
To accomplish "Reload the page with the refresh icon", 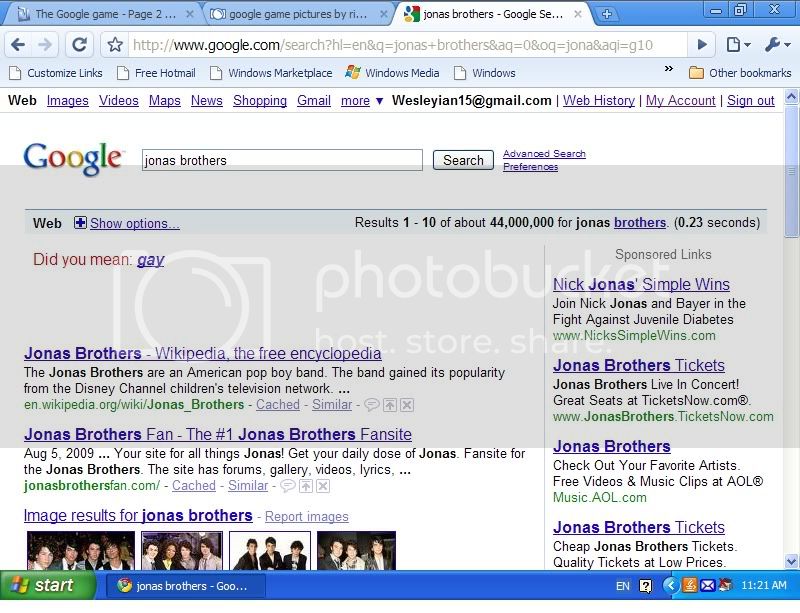I will [x=79, y=45].
